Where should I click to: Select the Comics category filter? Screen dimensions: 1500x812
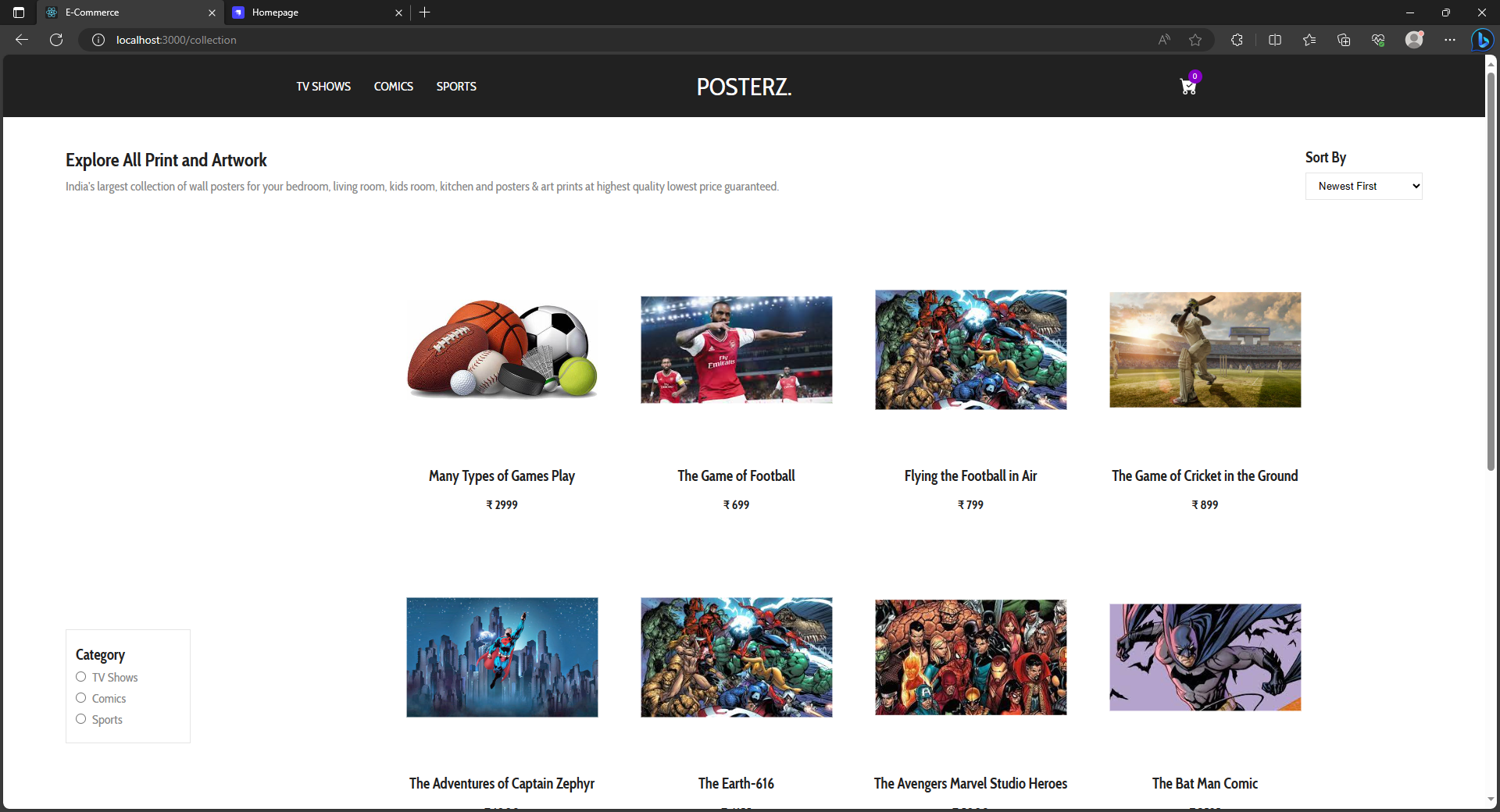click(80, 697)
